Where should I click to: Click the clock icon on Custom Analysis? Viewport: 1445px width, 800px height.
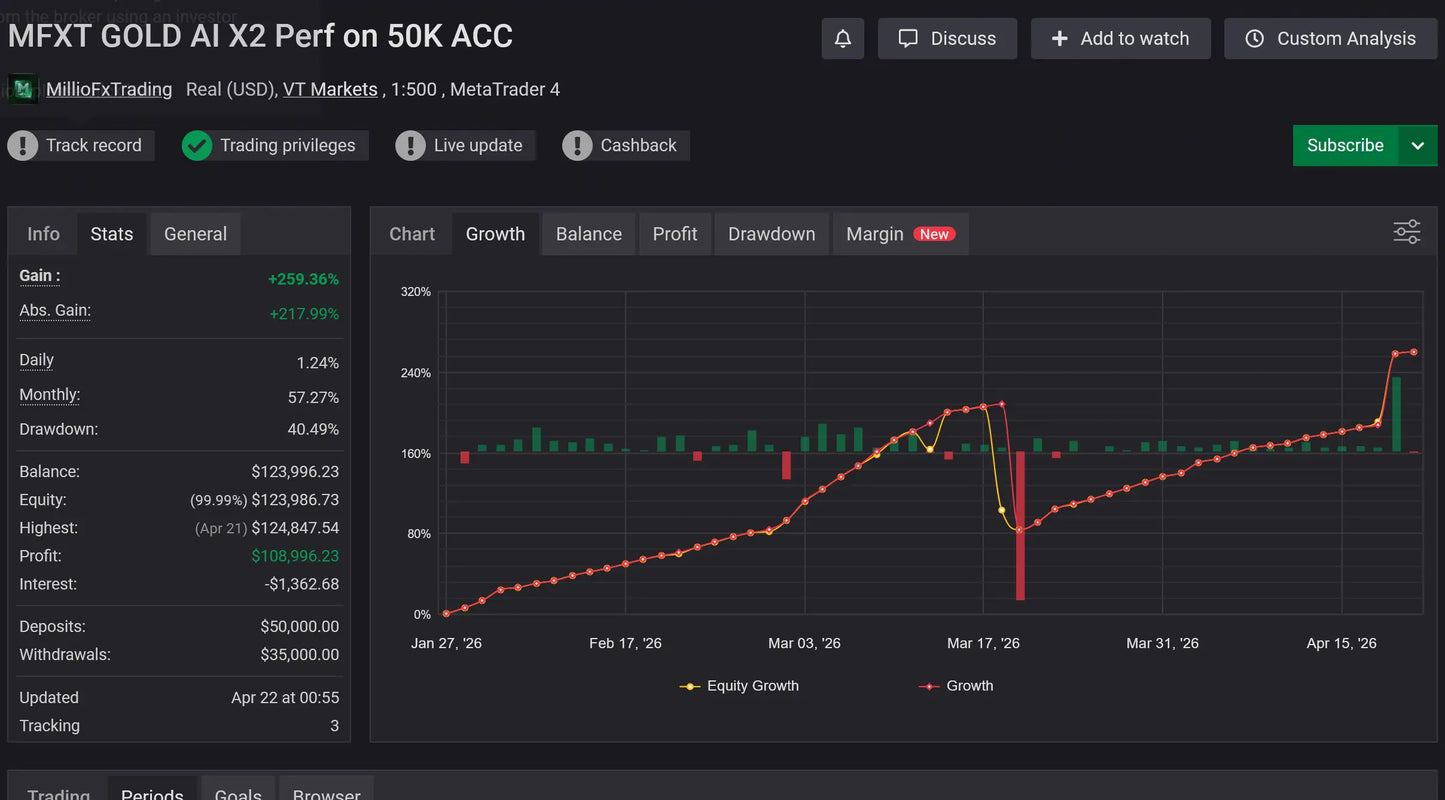click(1254, 38)
